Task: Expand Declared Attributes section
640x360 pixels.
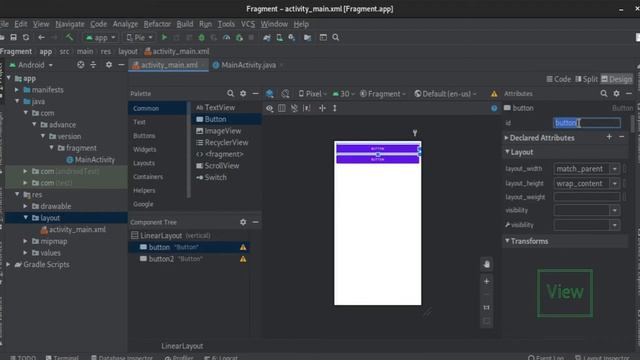Action: coord(507,138)
